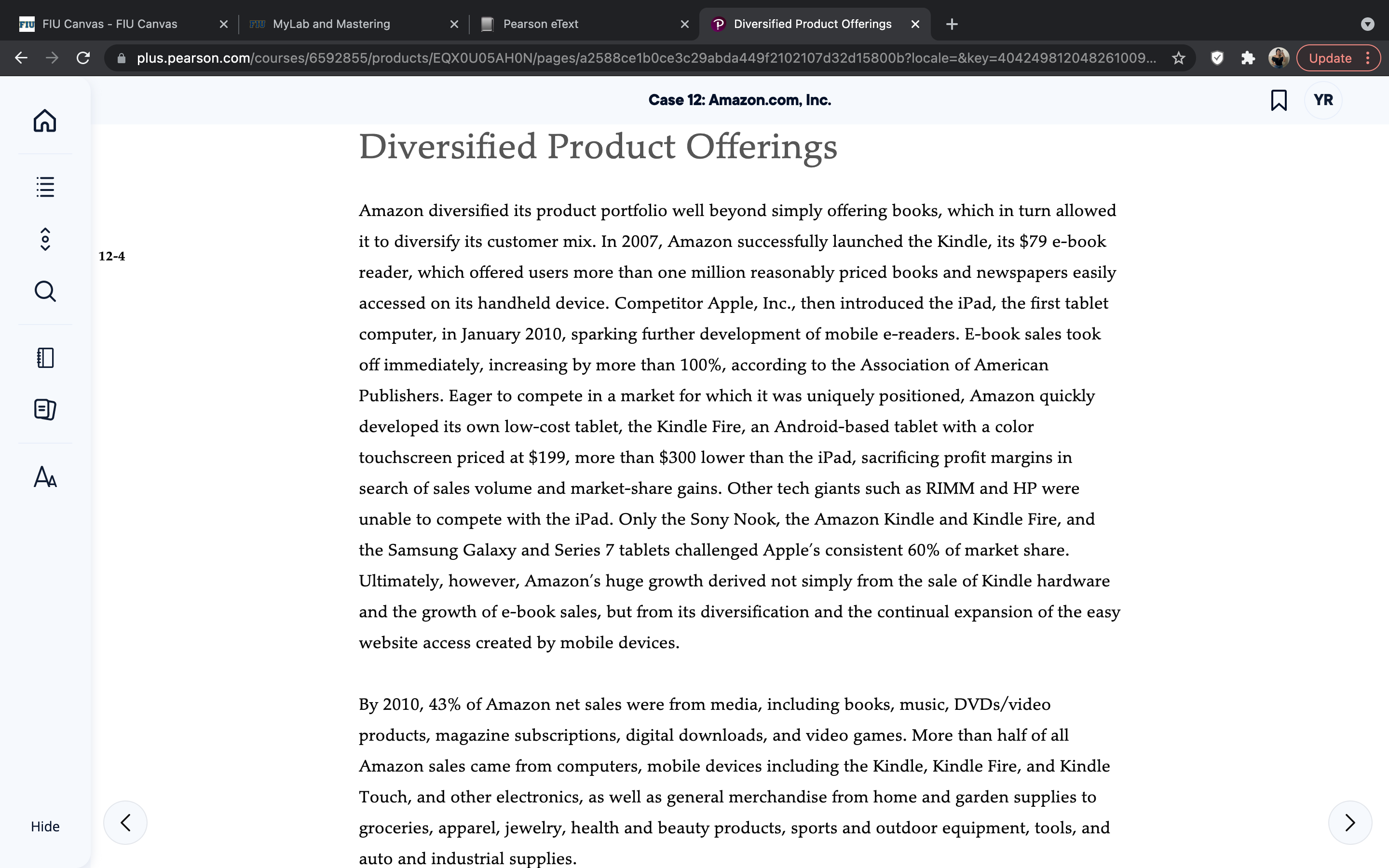Click the Case 12: Amazon.com, Inc. title

click(739, 100)
